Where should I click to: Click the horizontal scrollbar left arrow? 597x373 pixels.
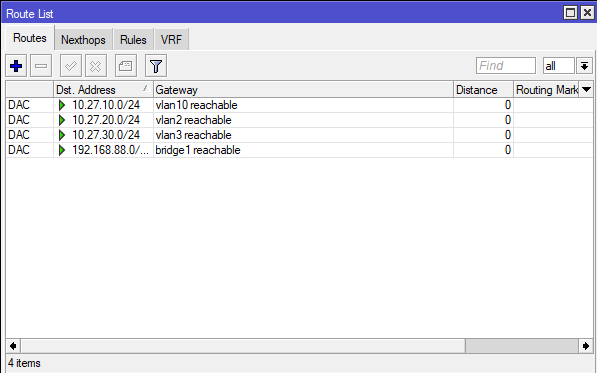13,346
